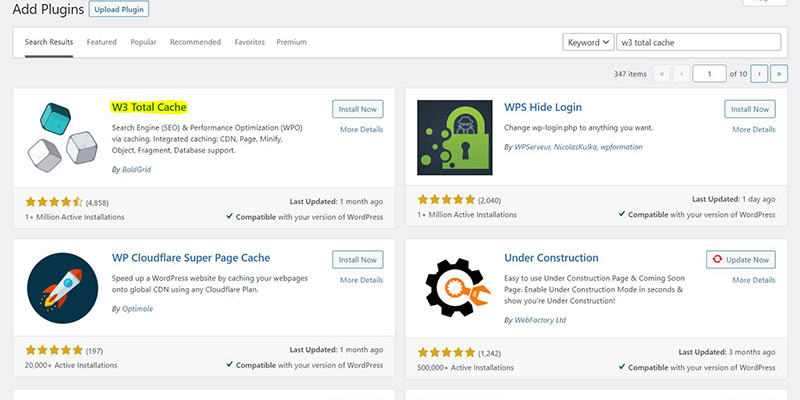Open the Optimole author link
800x400 pixels.
coord(137,309)
